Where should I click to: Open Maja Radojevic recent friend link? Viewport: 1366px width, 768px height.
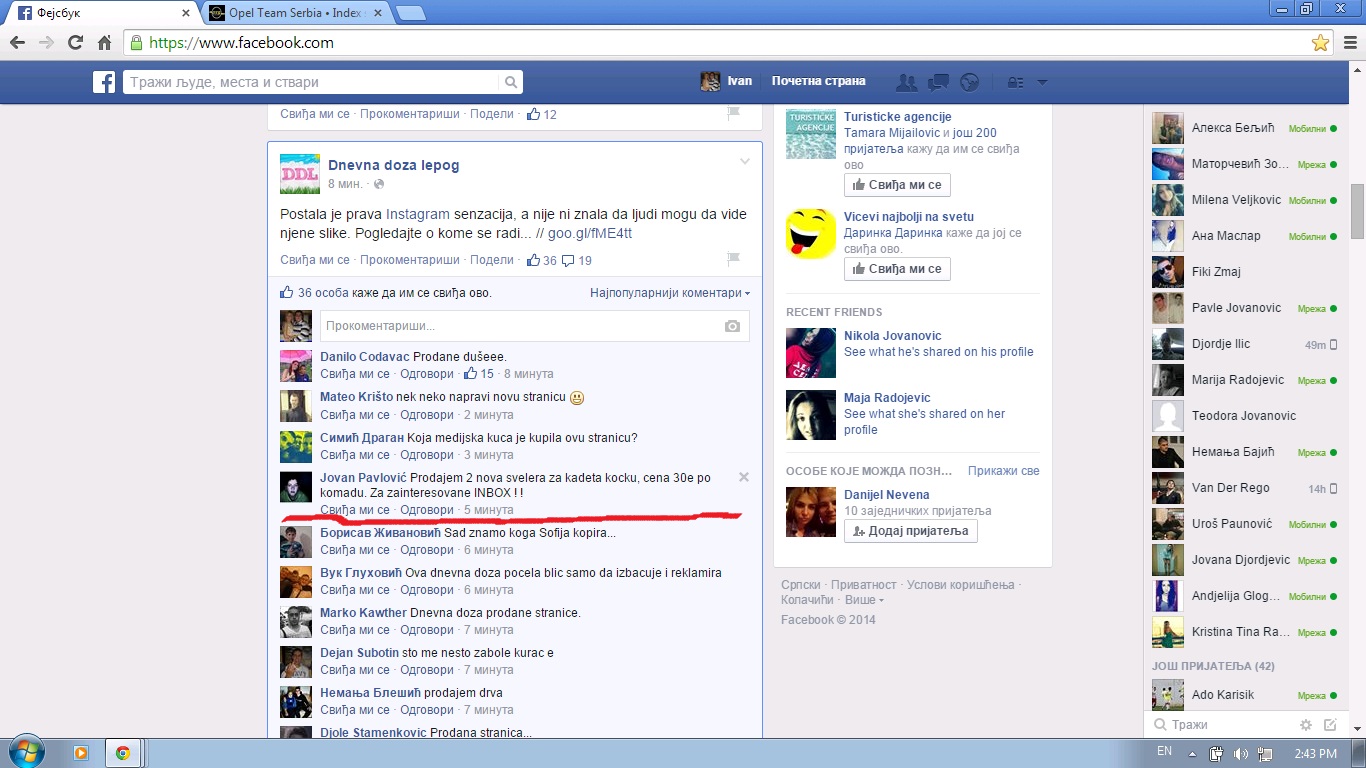tap(887, 398)
